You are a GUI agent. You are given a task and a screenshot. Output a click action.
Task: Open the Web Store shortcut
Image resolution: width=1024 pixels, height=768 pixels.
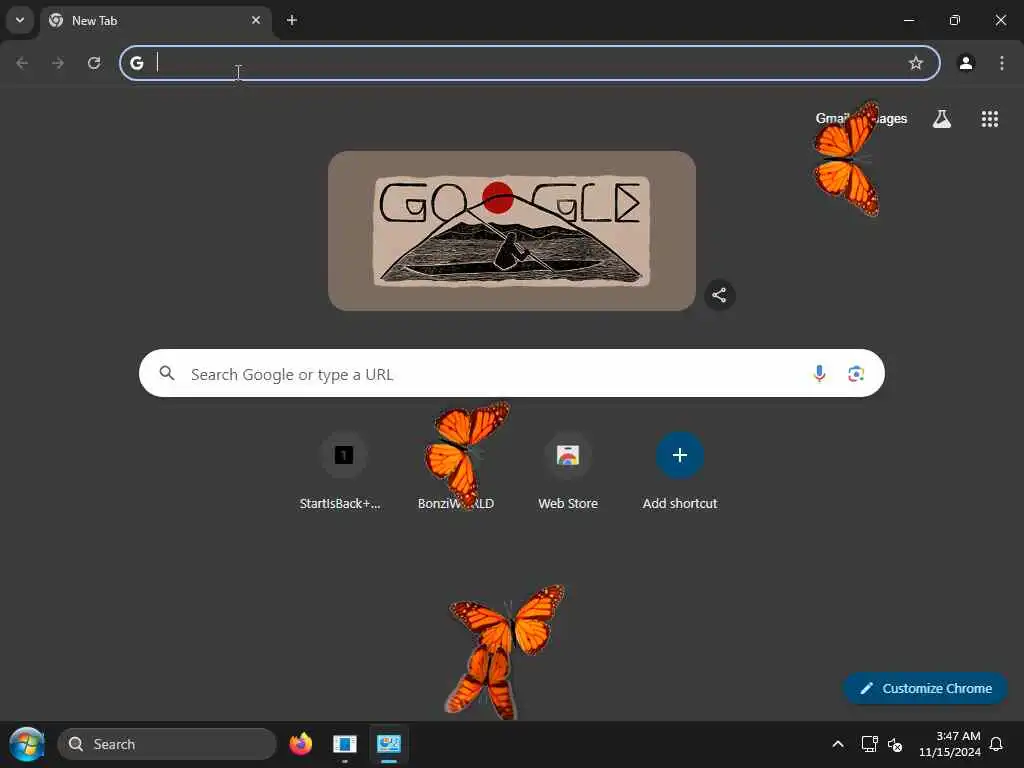pyautogui.click(x=568, y=470)
